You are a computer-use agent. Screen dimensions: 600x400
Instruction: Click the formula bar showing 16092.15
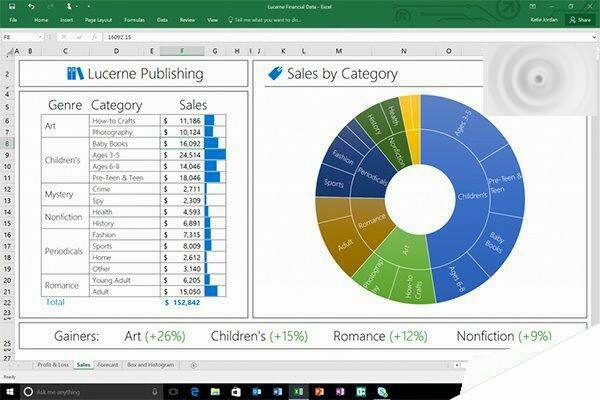click(x=300, y=37)
